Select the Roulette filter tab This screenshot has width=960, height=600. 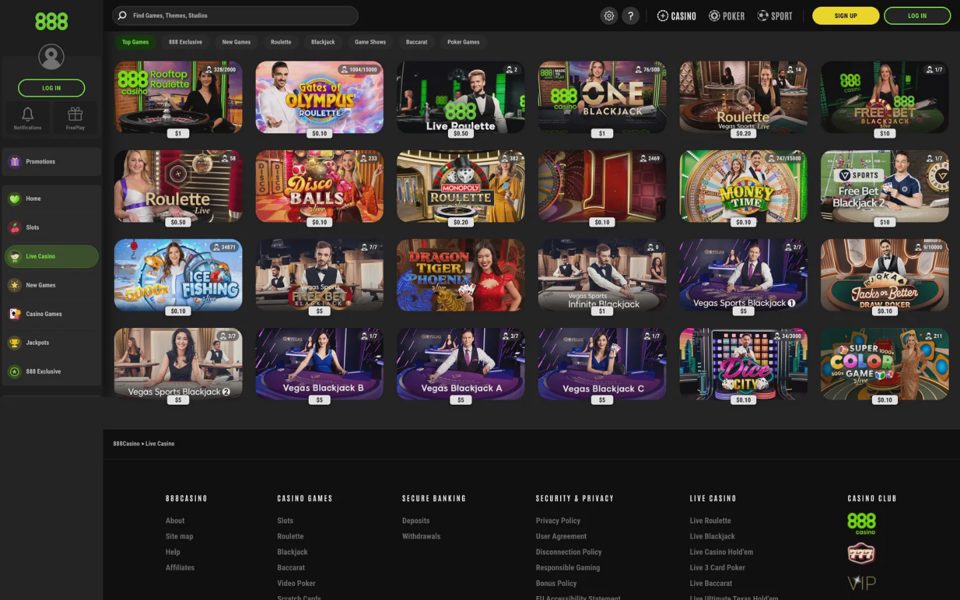pos(281,42)
